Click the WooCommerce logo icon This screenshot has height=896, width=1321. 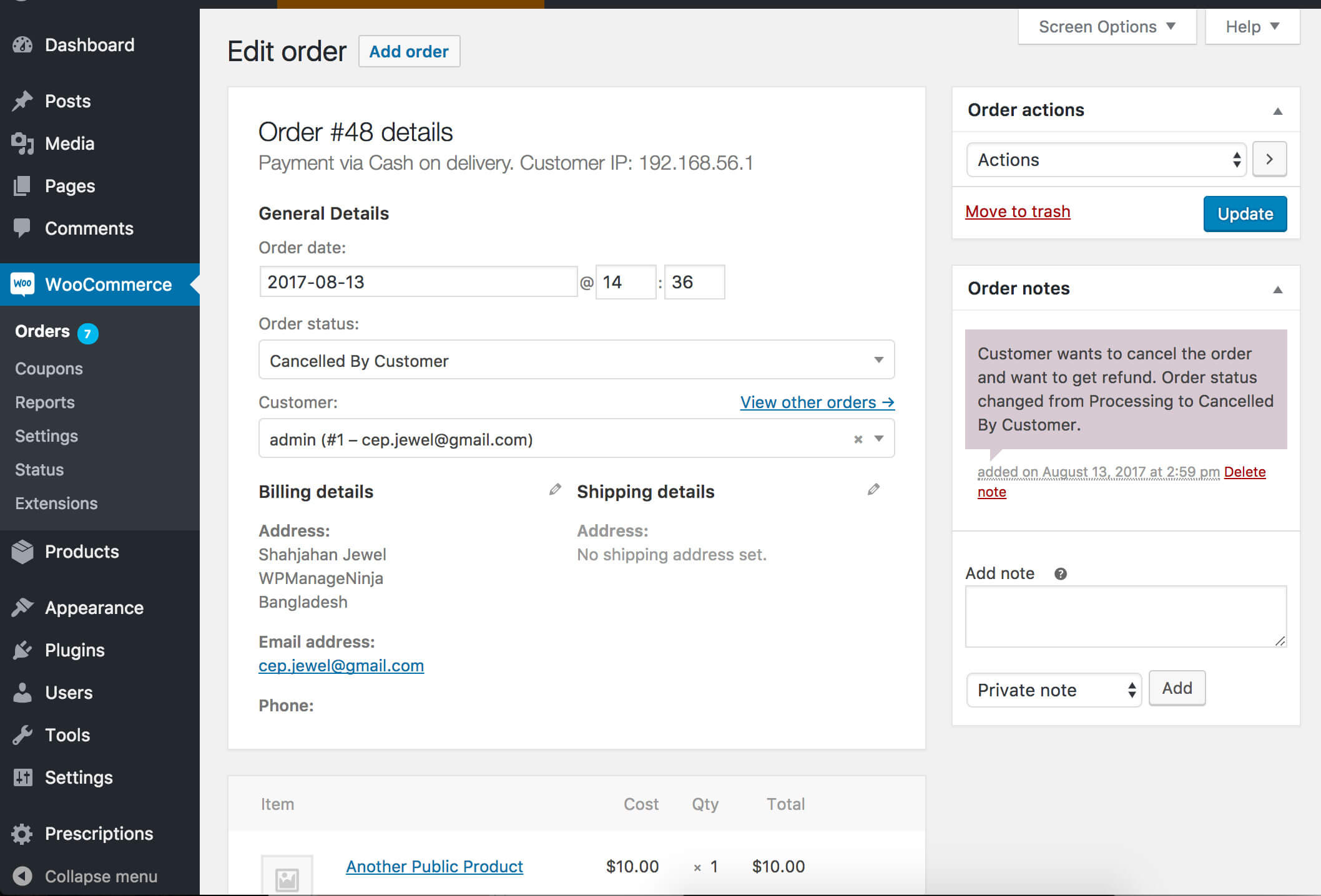(x=23, y=285)
